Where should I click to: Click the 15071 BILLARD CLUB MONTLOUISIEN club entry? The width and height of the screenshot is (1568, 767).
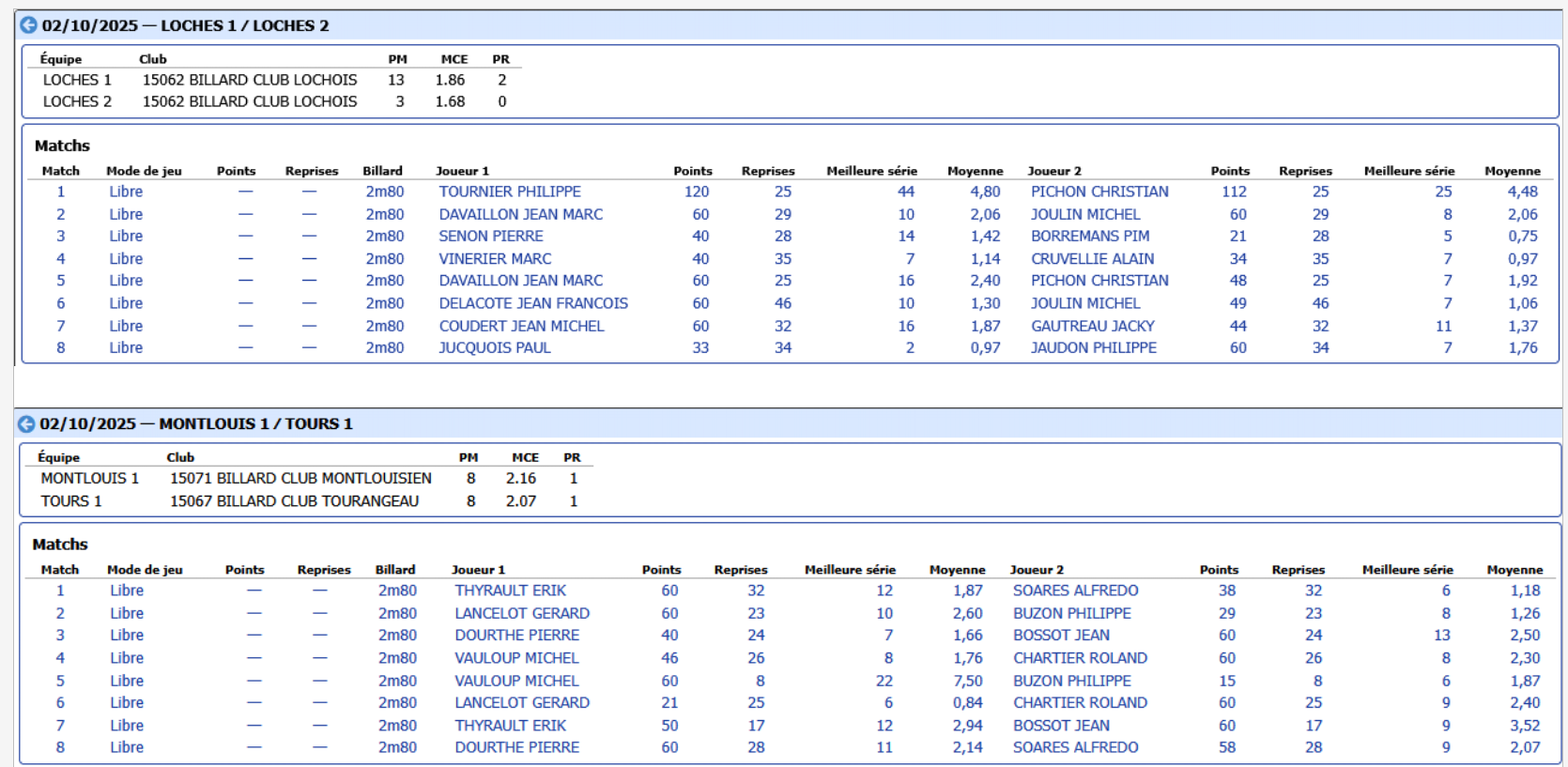tap(300, 479)
